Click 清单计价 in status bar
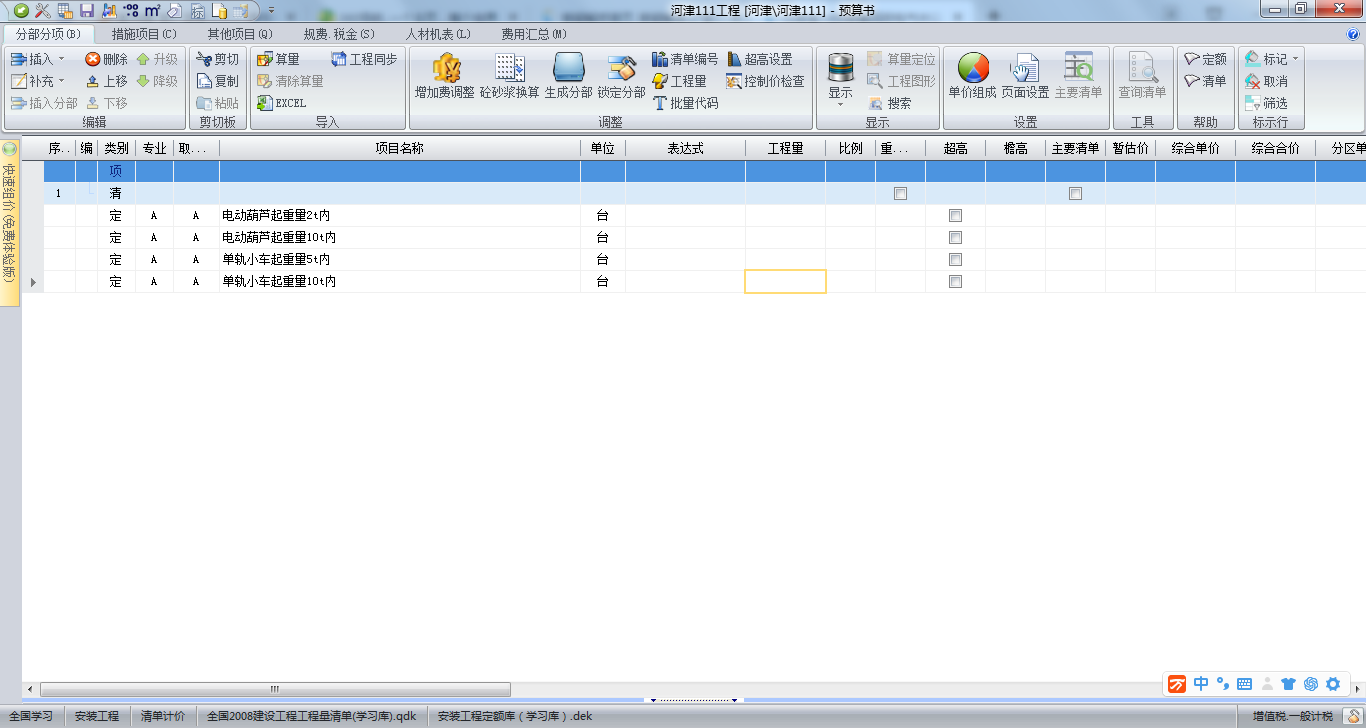 [163, 716]
